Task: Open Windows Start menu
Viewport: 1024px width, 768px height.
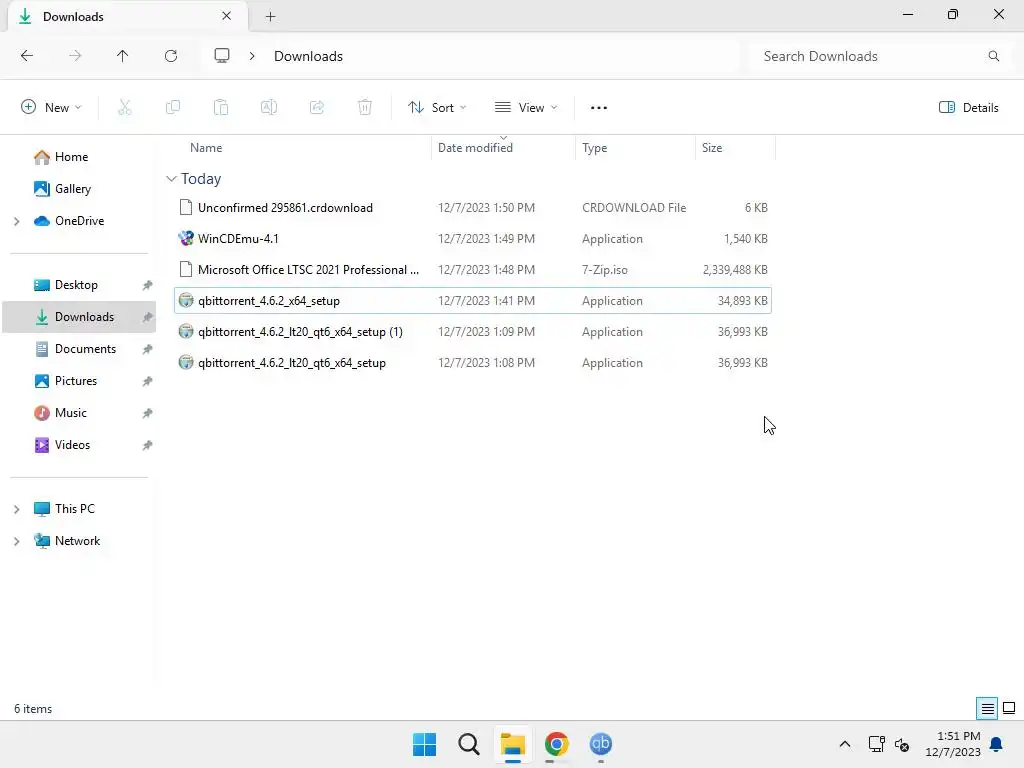Action: 424,744
